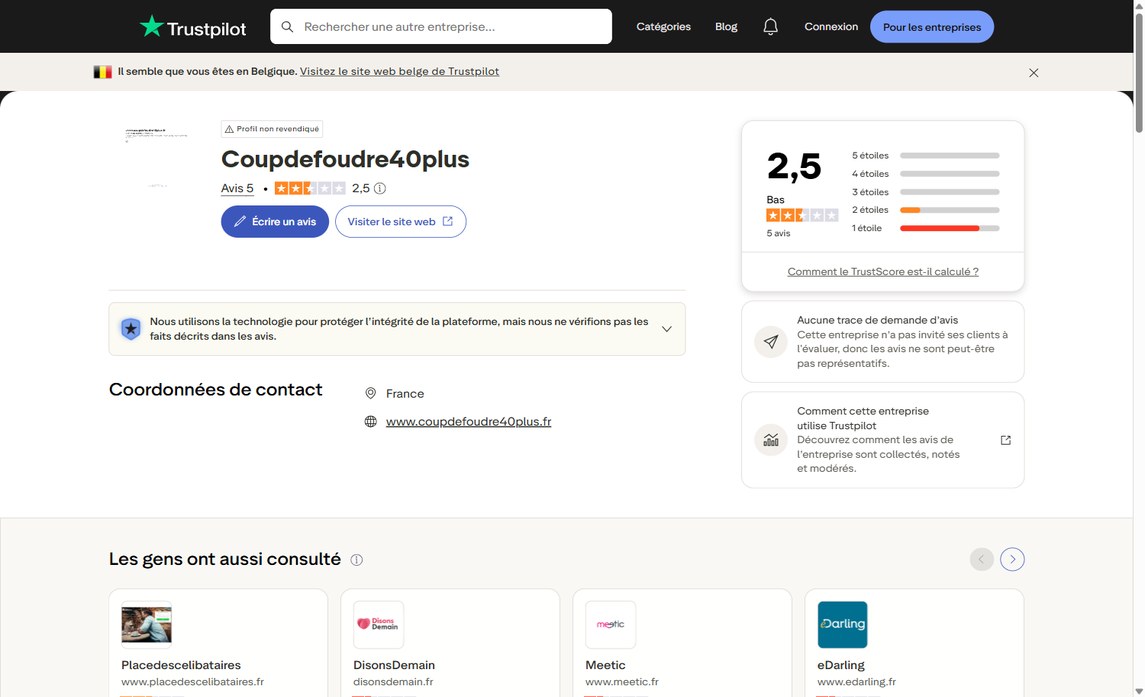Click 'Pour les entreprises' button

pos(932,27)
